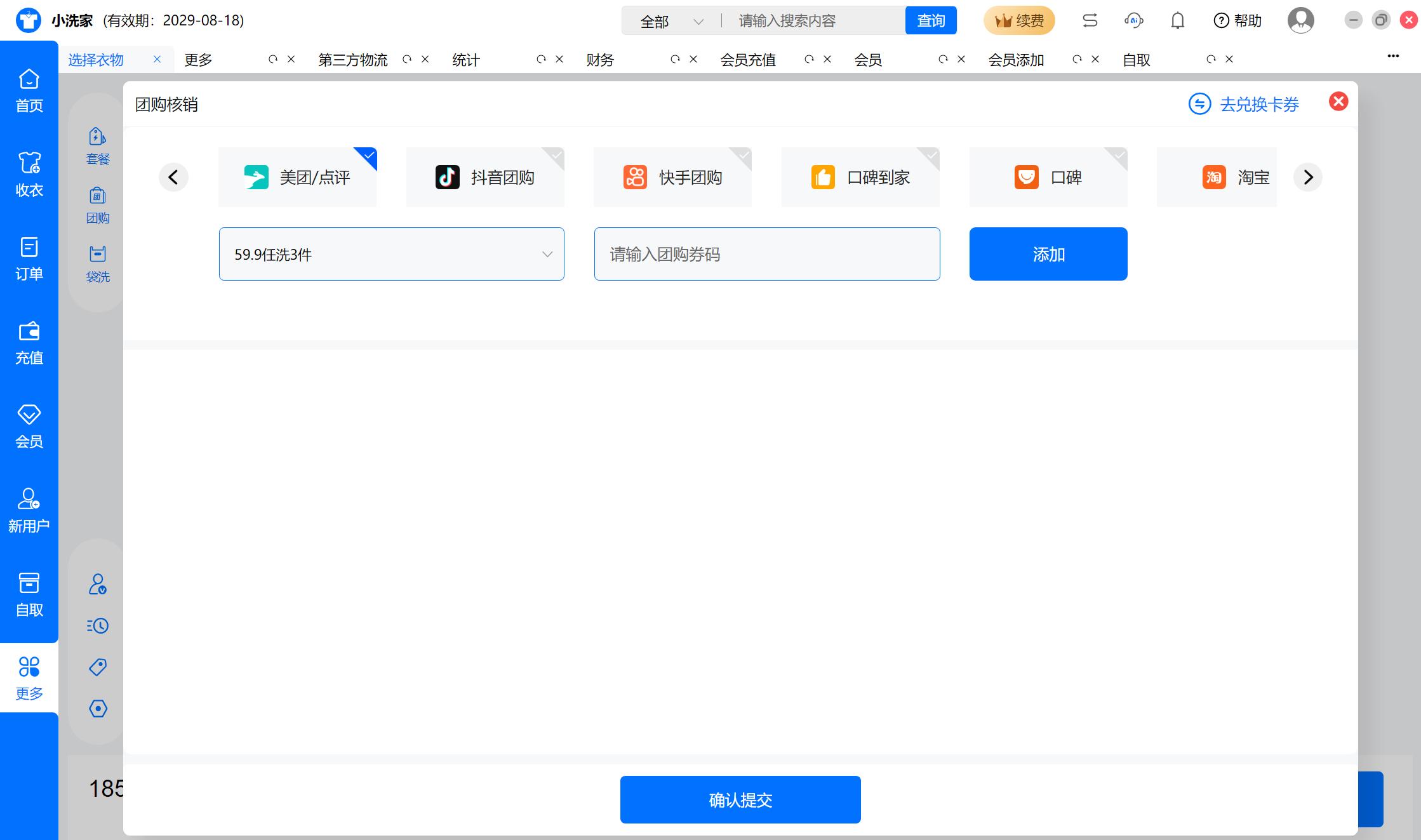Choose the 口碑到家 platform option

(x=860, y=177)
